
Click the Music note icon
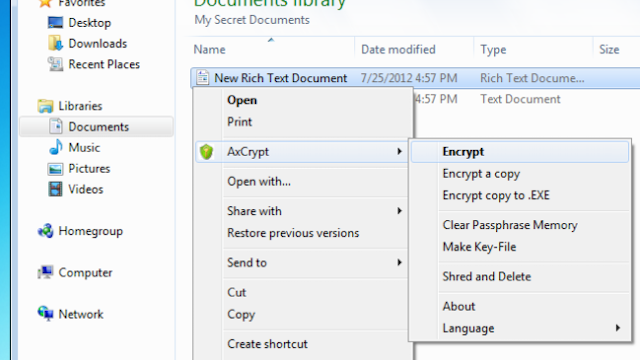point(56,147)
